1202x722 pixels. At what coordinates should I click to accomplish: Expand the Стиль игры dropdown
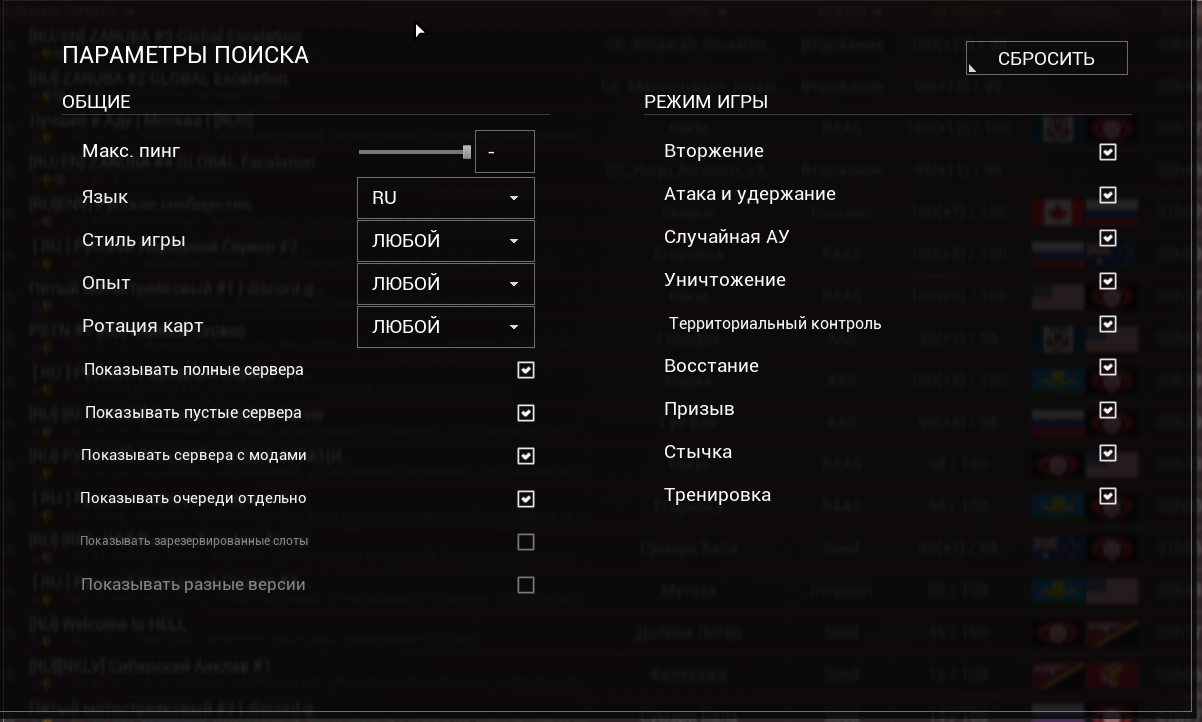coord(446,241)
